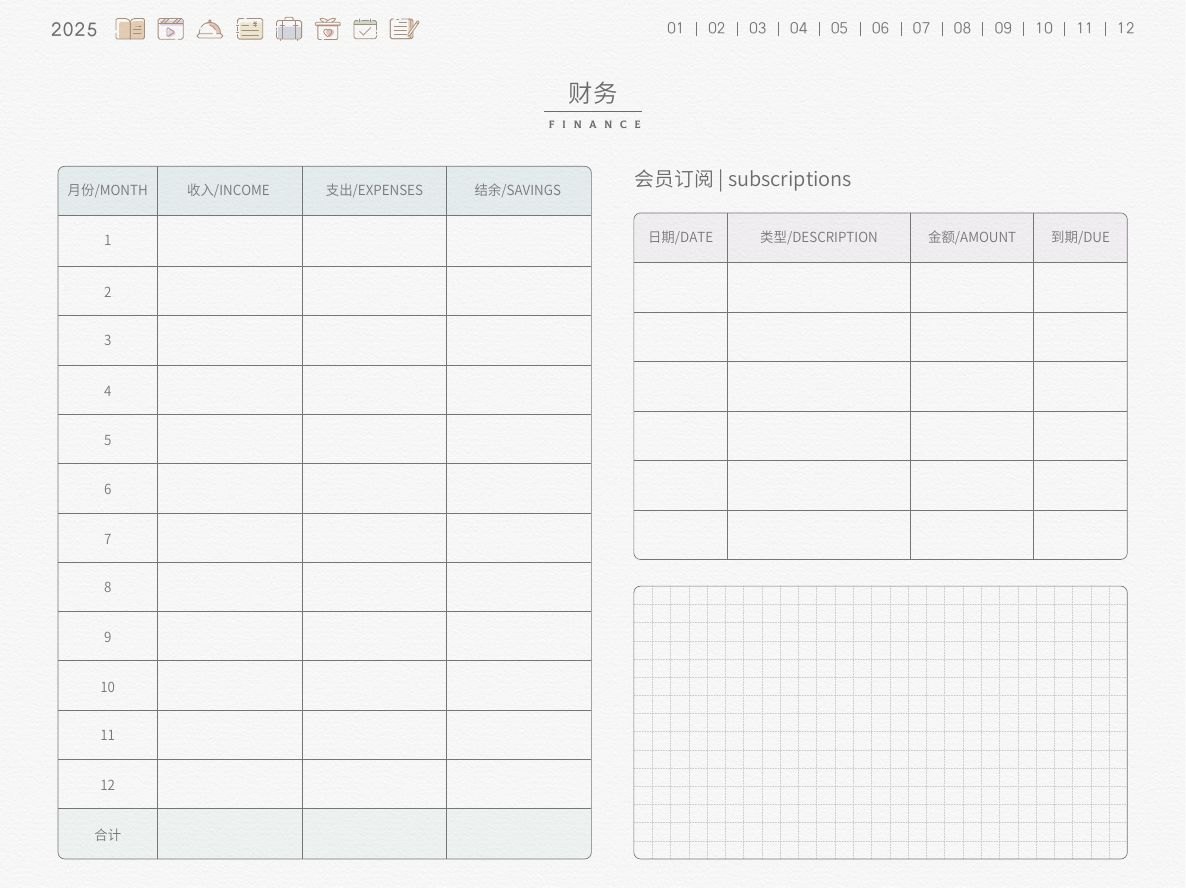The image size is (1186, 888).
Task: Click the month number 6 row label
Action: pos(107,489)
